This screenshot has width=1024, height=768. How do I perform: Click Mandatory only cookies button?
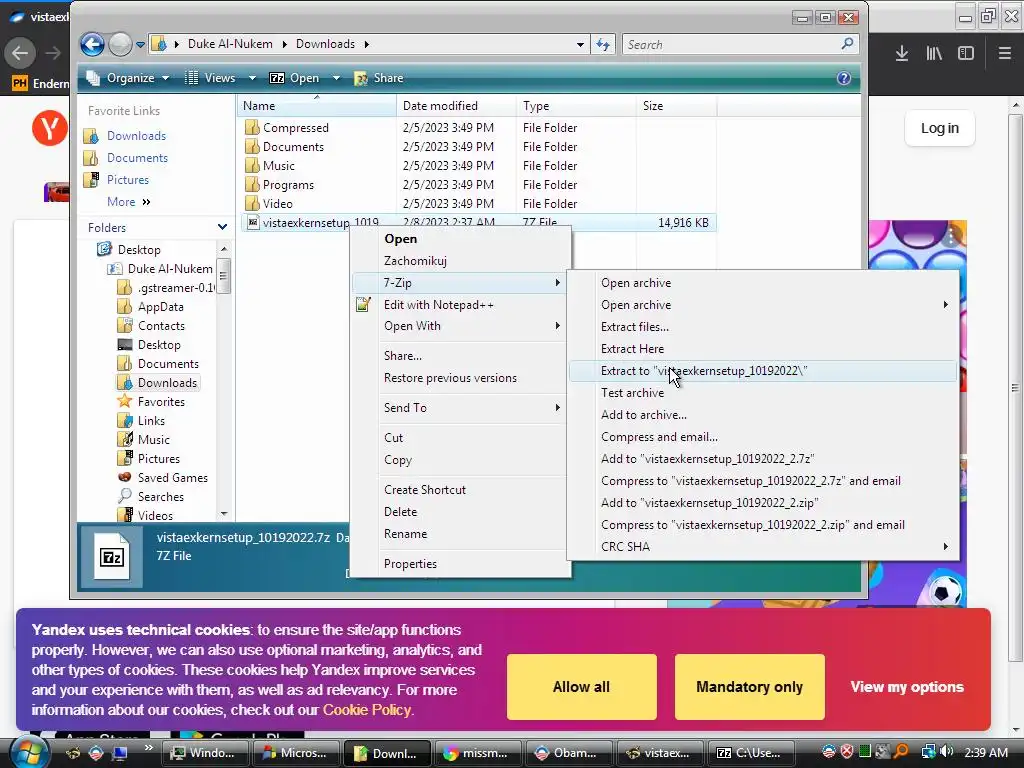(x=749, y=687)
